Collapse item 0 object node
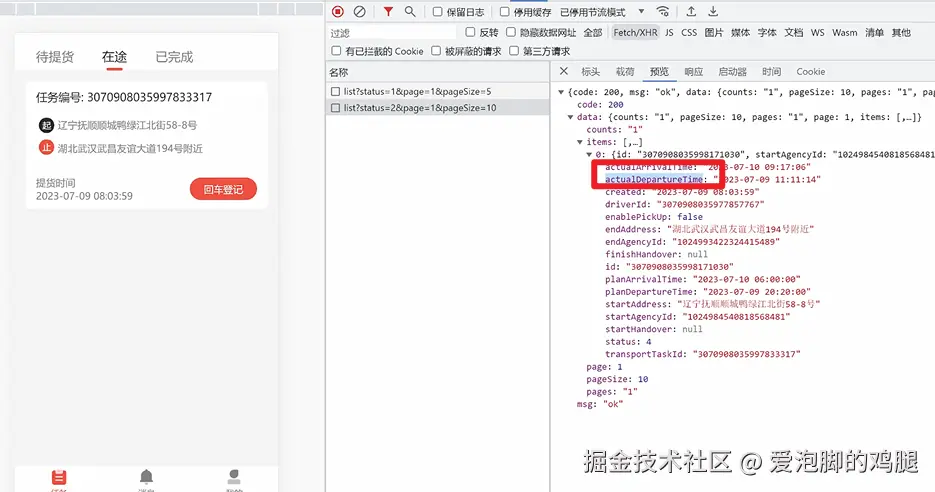 589,154
